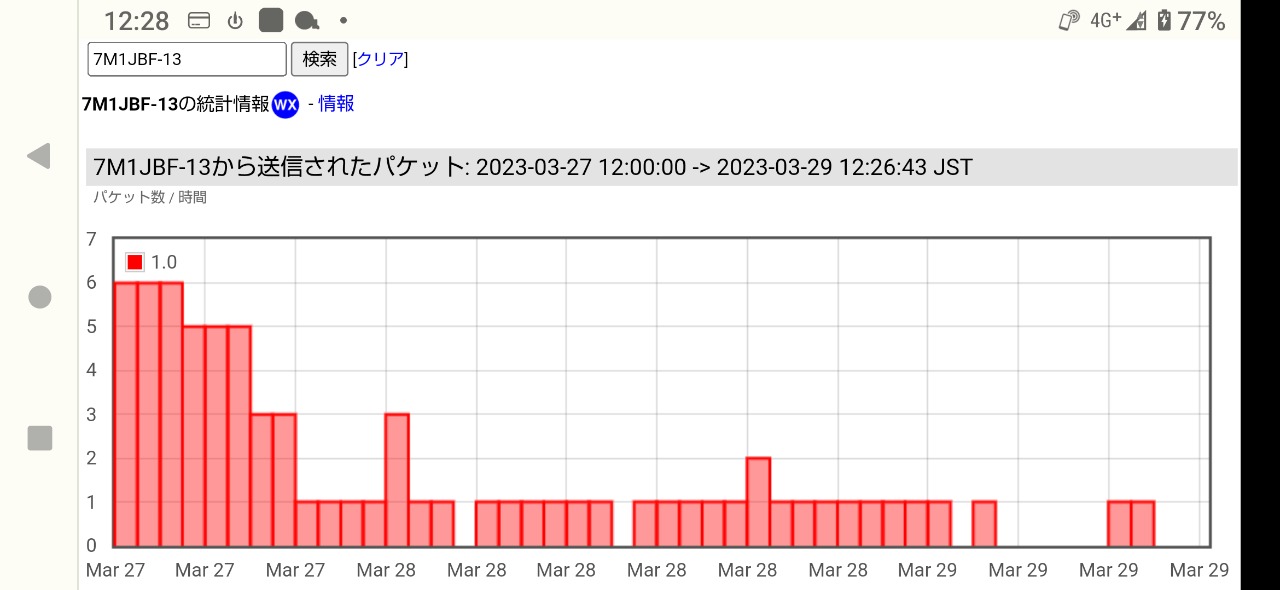Viewport: 1280px width, 590px height.
Task: Tap the chat bubble notification icon
Action: 308,21
